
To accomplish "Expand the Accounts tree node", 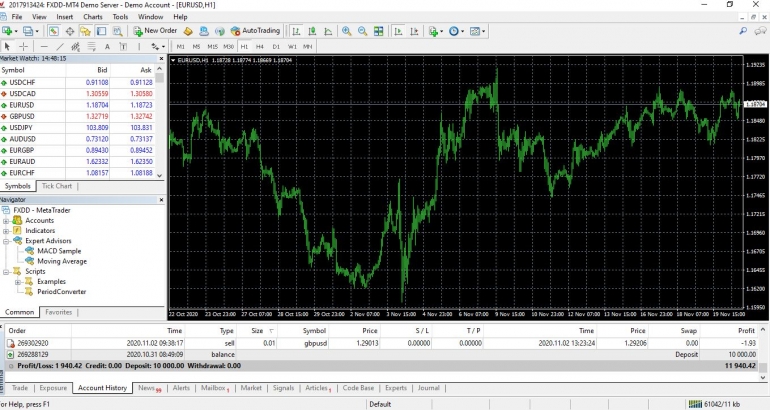I will point(6,220).
